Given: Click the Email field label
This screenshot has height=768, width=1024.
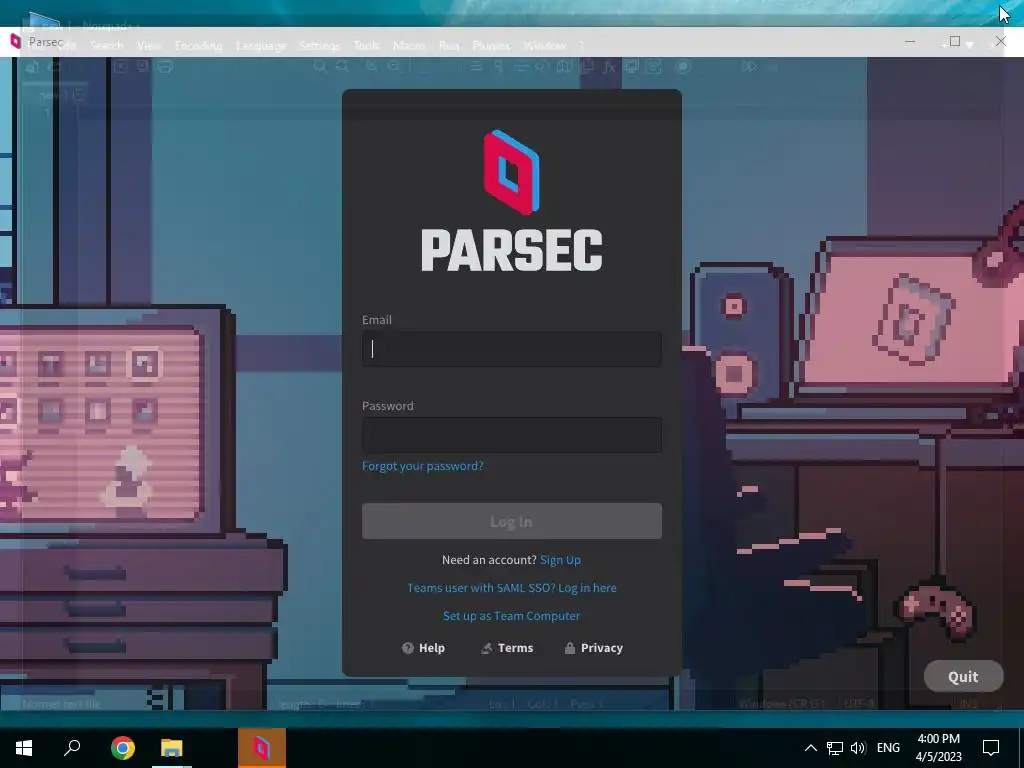Looking at the screenshot, I should pos(377,319).
